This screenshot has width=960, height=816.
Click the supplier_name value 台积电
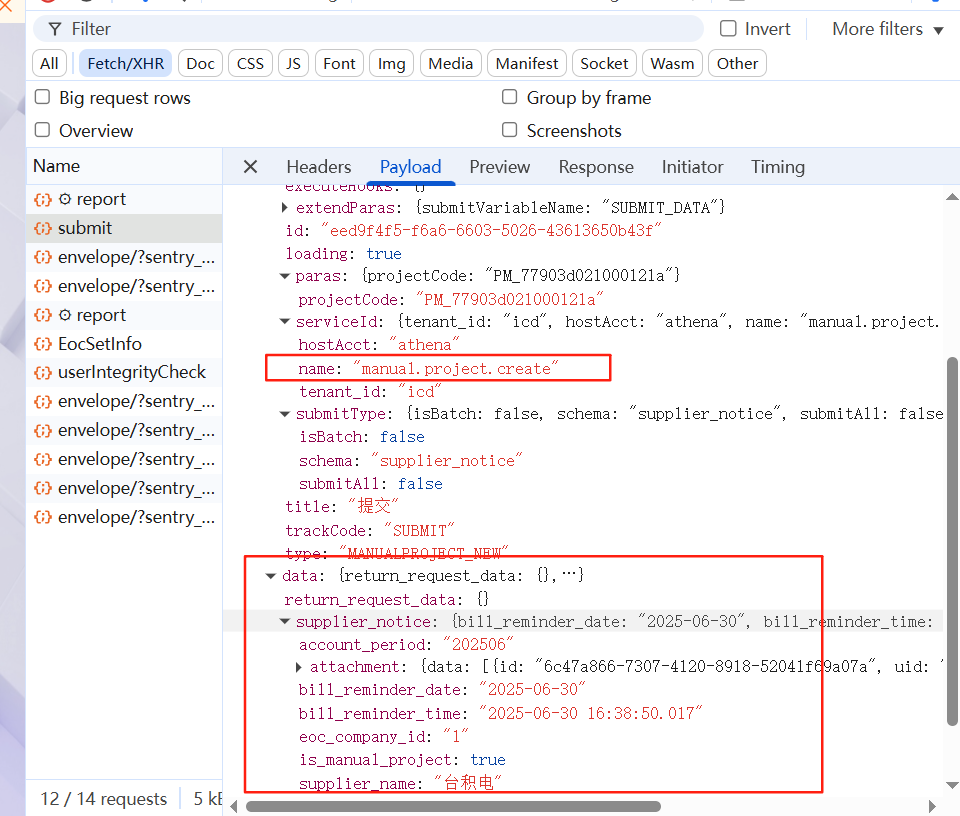tap(468, 782)
